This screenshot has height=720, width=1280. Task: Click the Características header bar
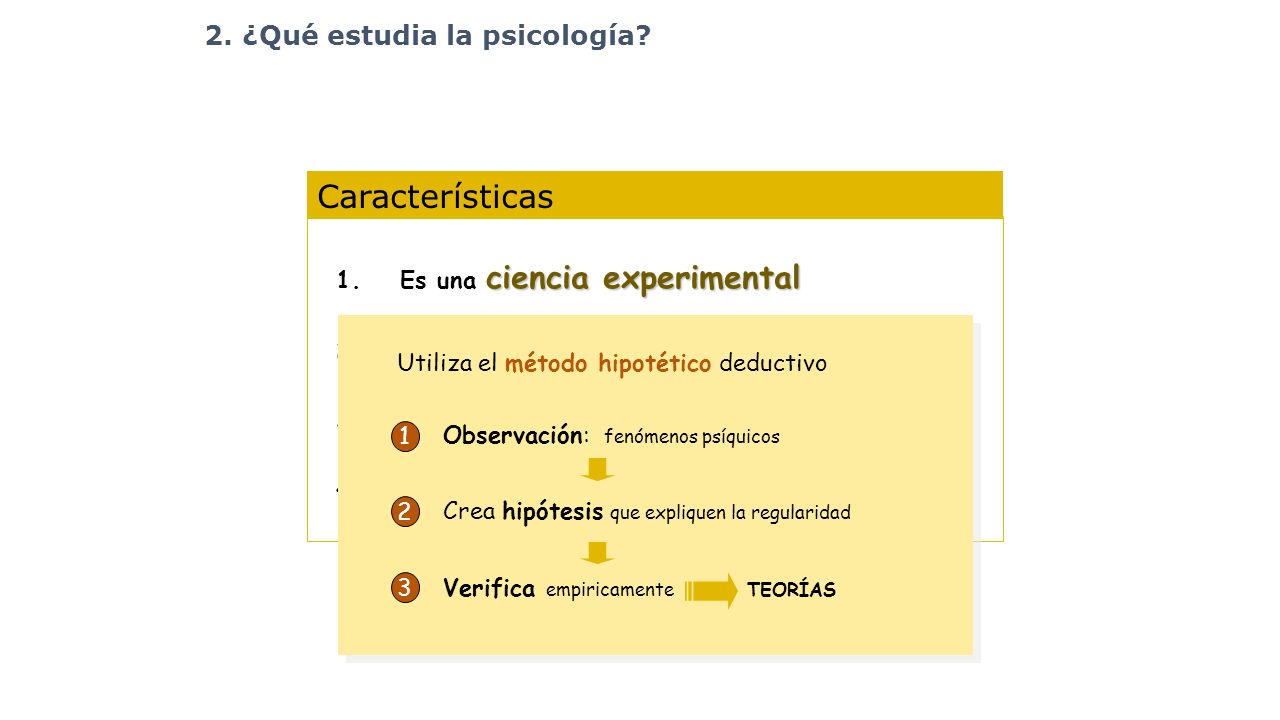tap(655, 195)
